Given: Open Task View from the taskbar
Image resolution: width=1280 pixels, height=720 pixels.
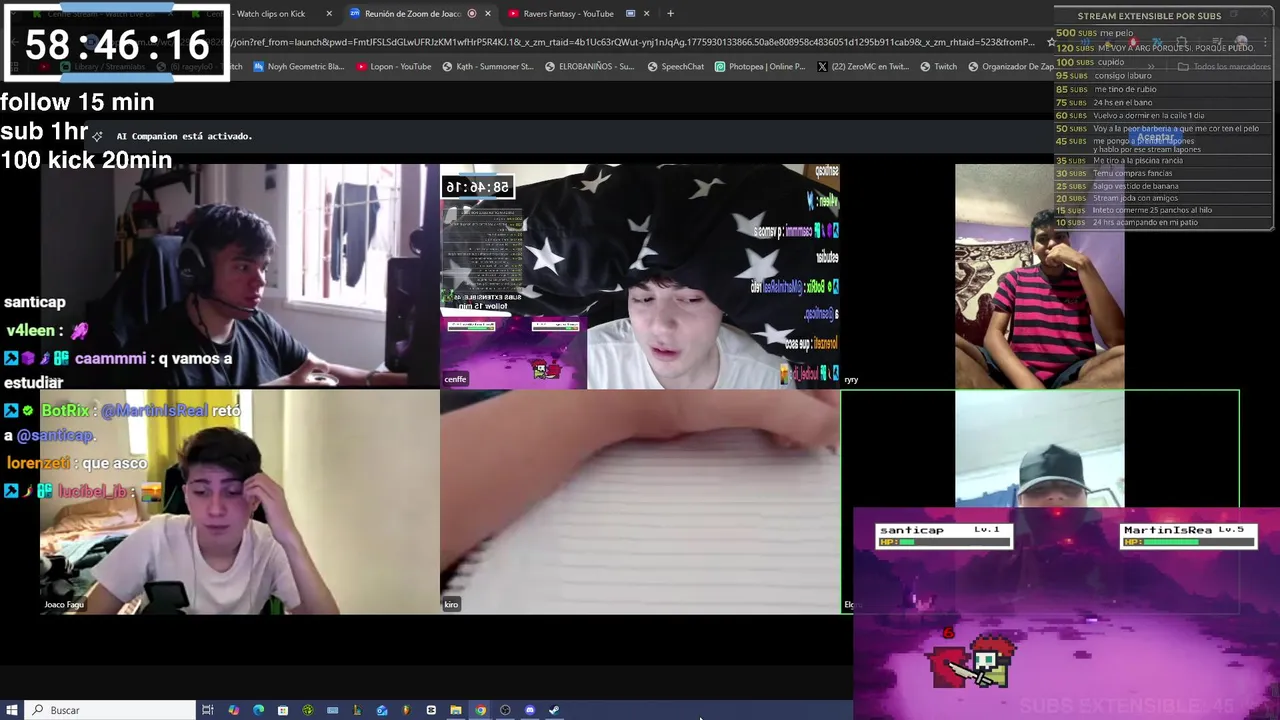Looking at the screenshot, I should point(208,710).
